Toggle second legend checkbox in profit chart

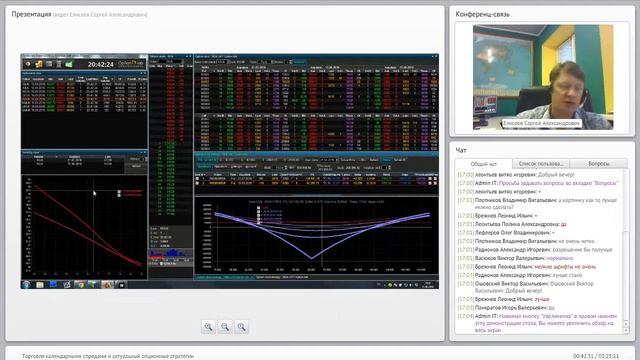(x=258, y=211)
